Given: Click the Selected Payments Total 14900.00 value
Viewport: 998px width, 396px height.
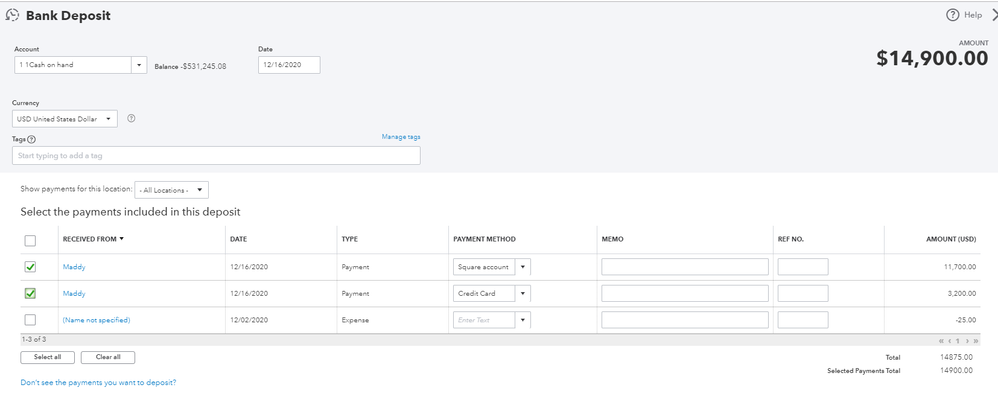Looking at the screenshot, I should (956, 371).
